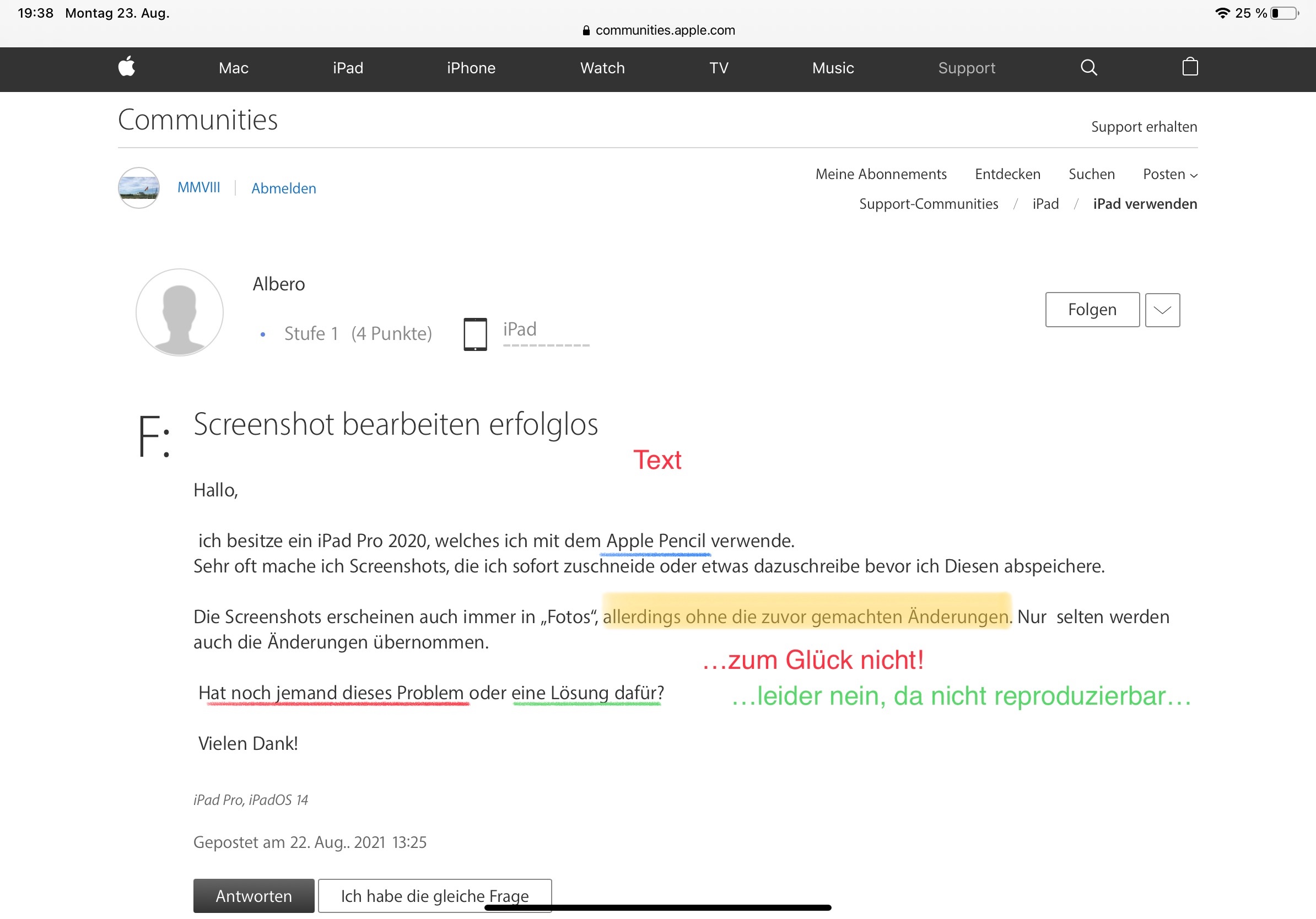The width and height of the screenshot is (1316, 919).
Task: Open the shopping bag icon
Action: click(1190, 67)
